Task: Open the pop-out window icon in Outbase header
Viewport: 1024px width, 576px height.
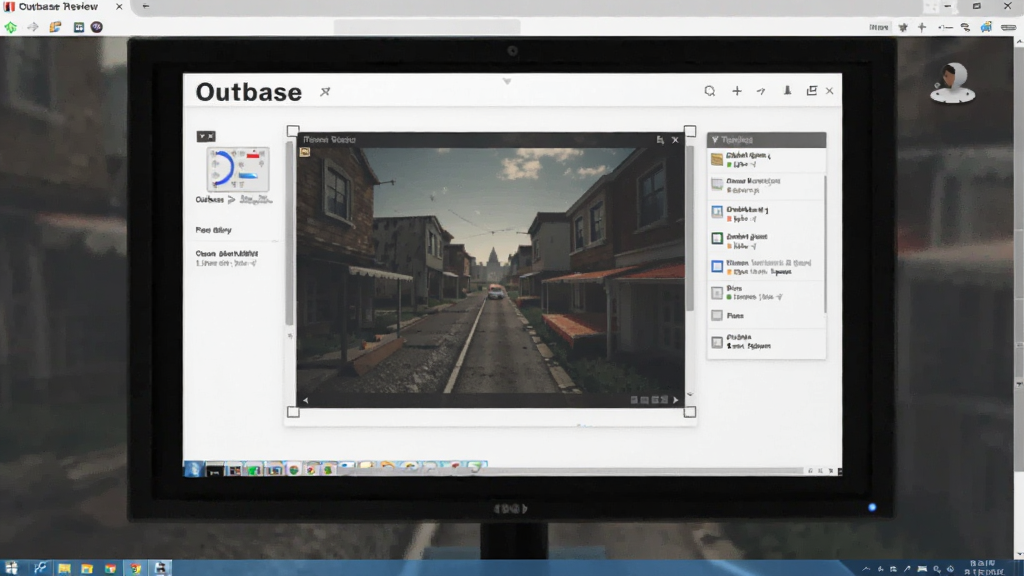Action: point(812,91)
